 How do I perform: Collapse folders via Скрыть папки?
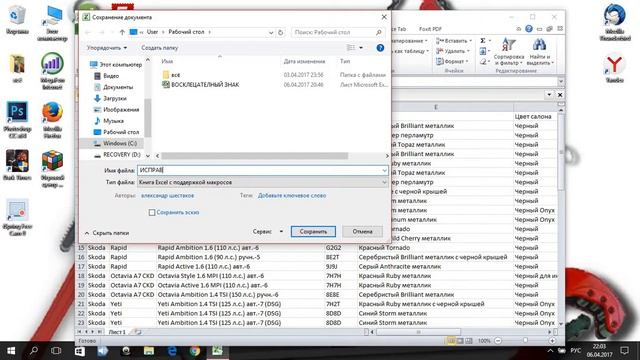point(107,233)
